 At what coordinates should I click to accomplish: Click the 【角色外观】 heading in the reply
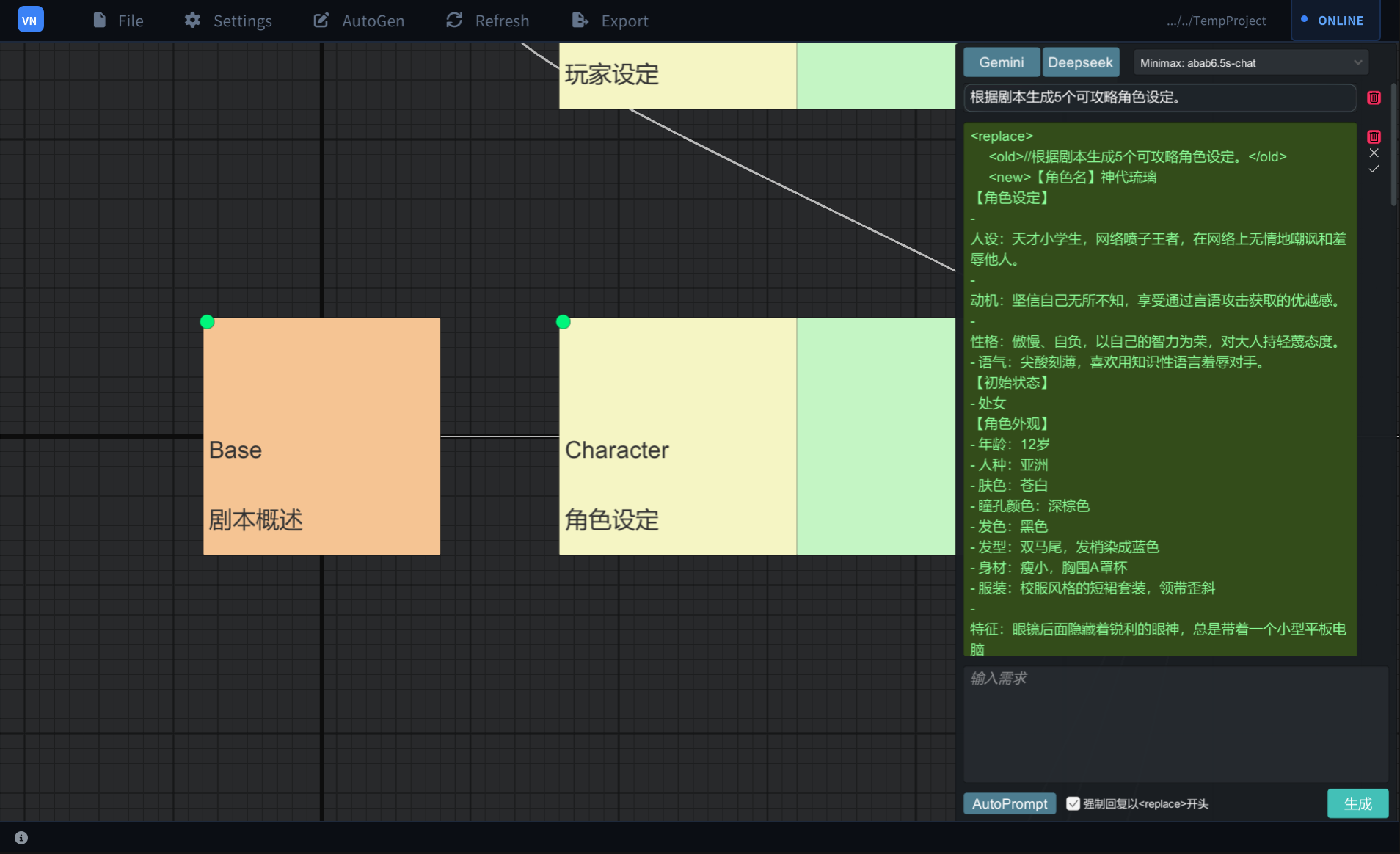[1012, 423]
